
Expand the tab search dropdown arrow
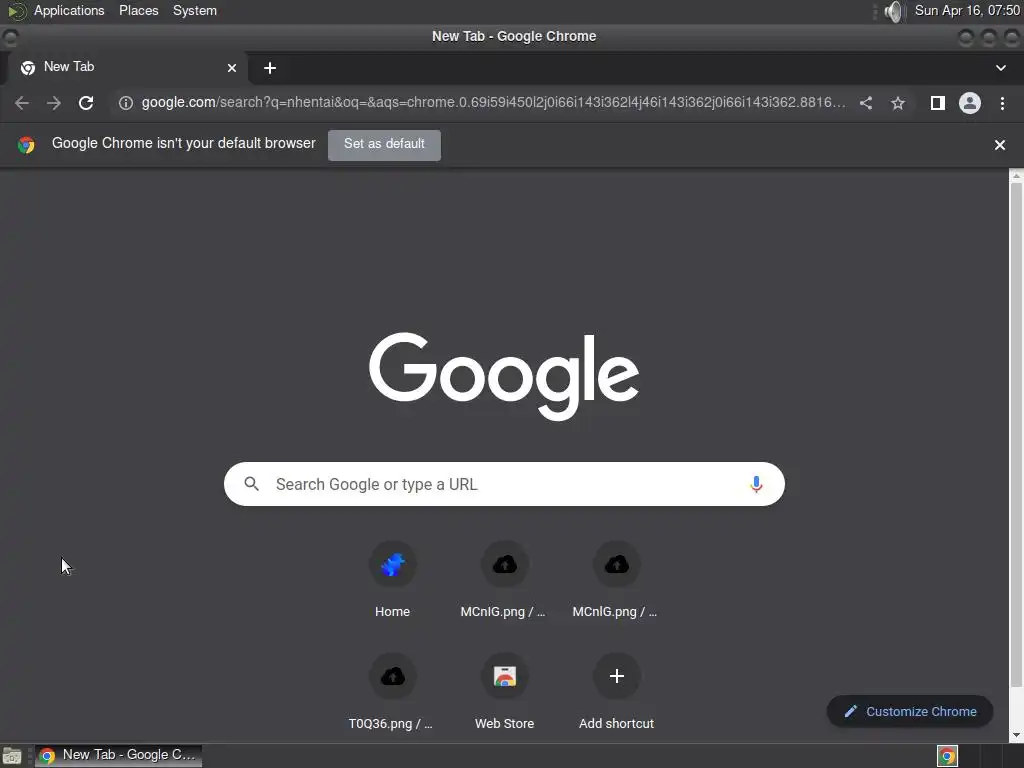(1000, 68)
